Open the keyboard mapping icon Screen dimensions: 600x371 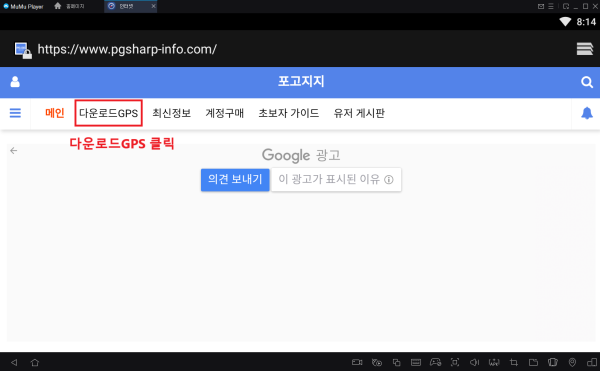[x=416, y=362]
